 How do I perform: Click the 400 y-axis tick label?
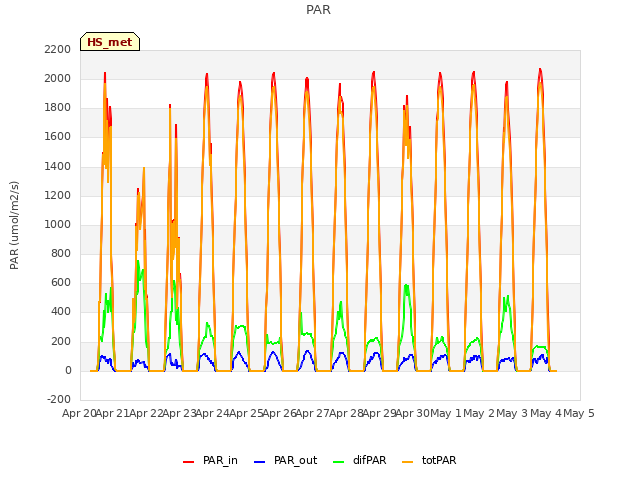tap(61, 312)
